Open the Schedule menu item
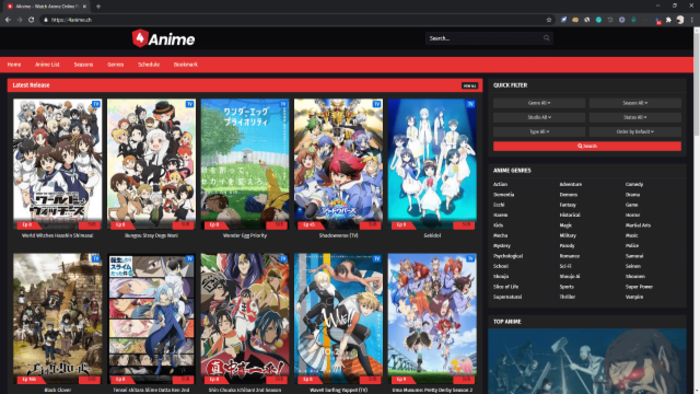 149,64
